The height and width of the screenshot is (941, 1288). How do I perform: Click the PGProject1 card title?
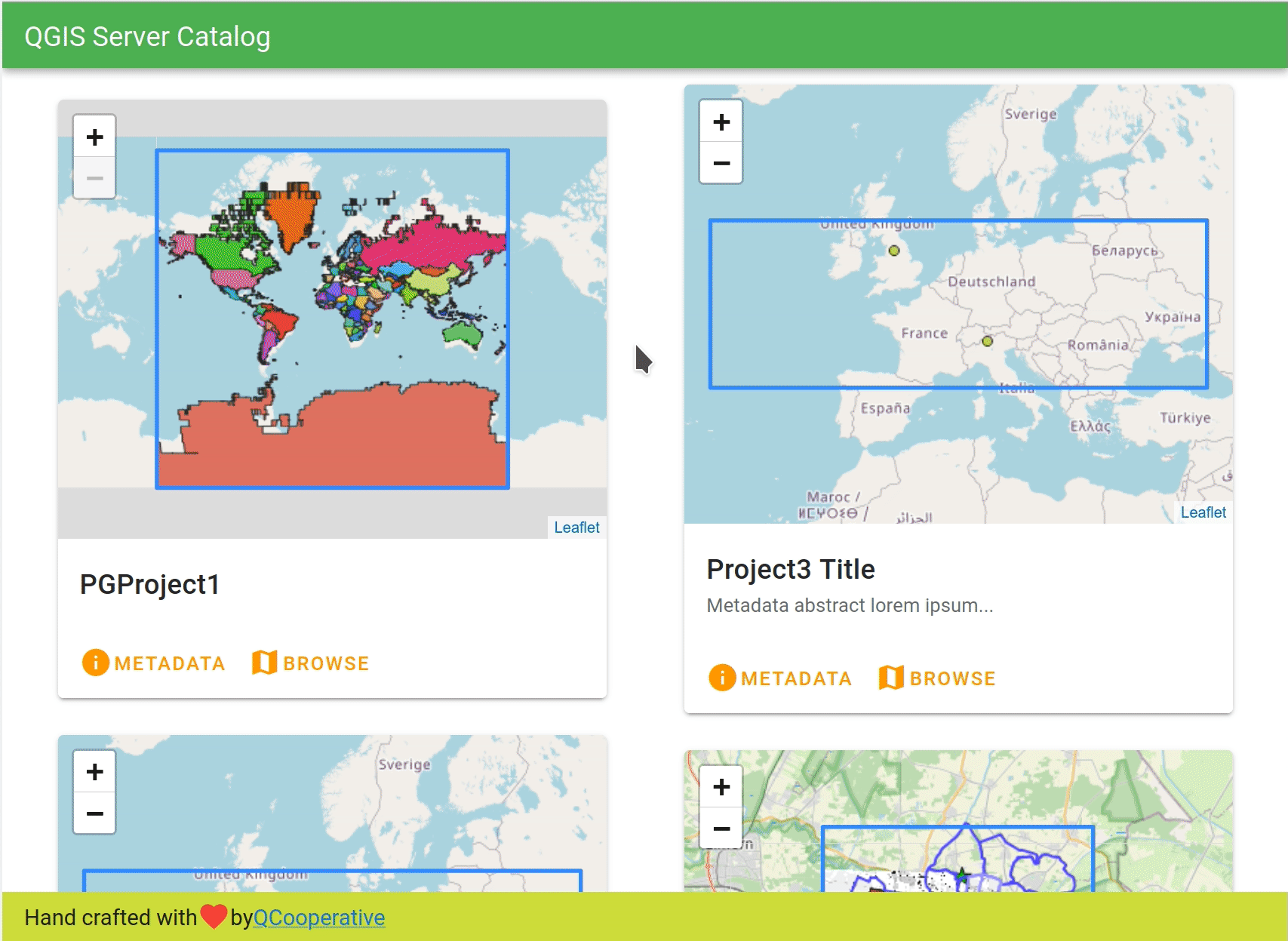tap(149, 585)
